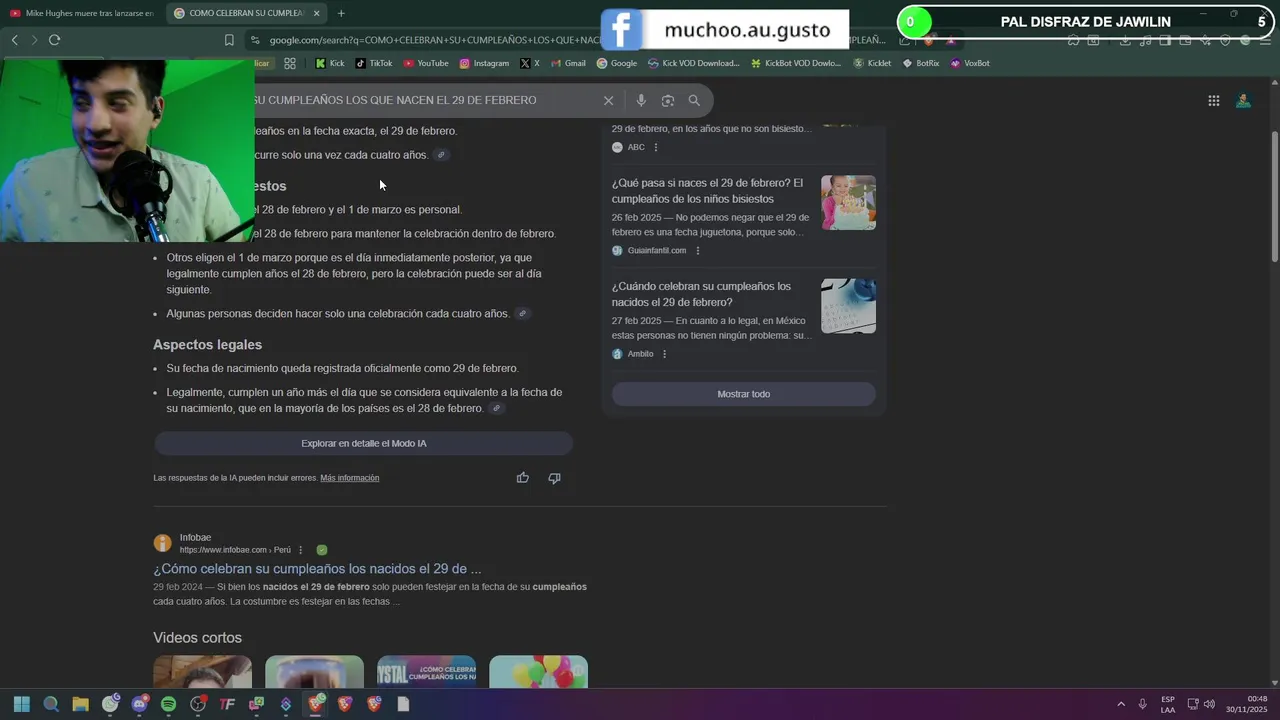Image resolution: width=1280 pixels, height=720 pixels.
Task: Open Windows taskbar search
Action: tap(51, 704)
